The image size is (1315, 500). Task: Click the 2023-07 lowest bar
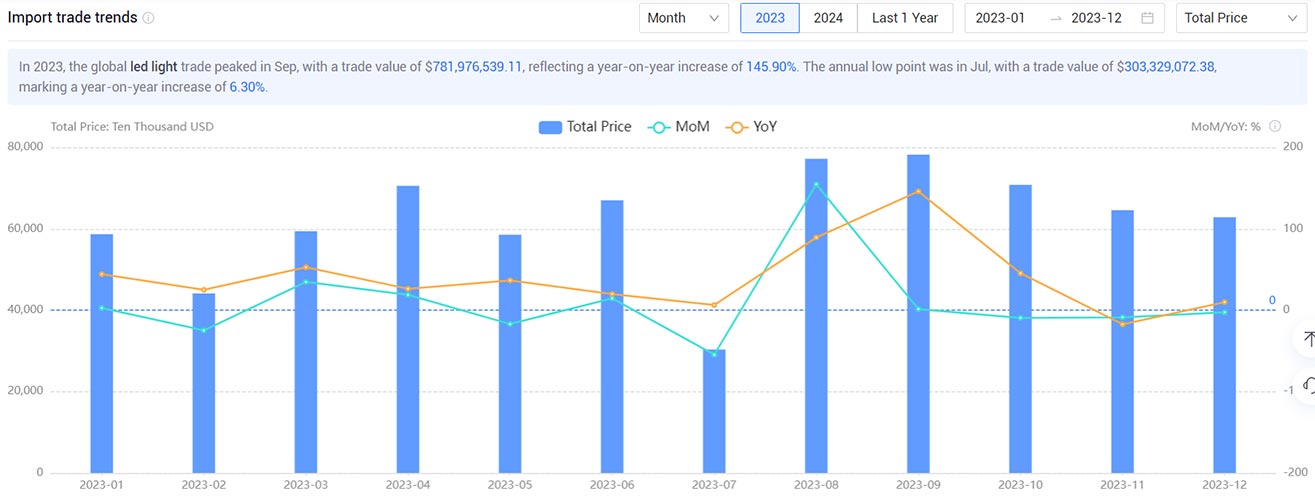pyautogui.click(x=714, y=411)
